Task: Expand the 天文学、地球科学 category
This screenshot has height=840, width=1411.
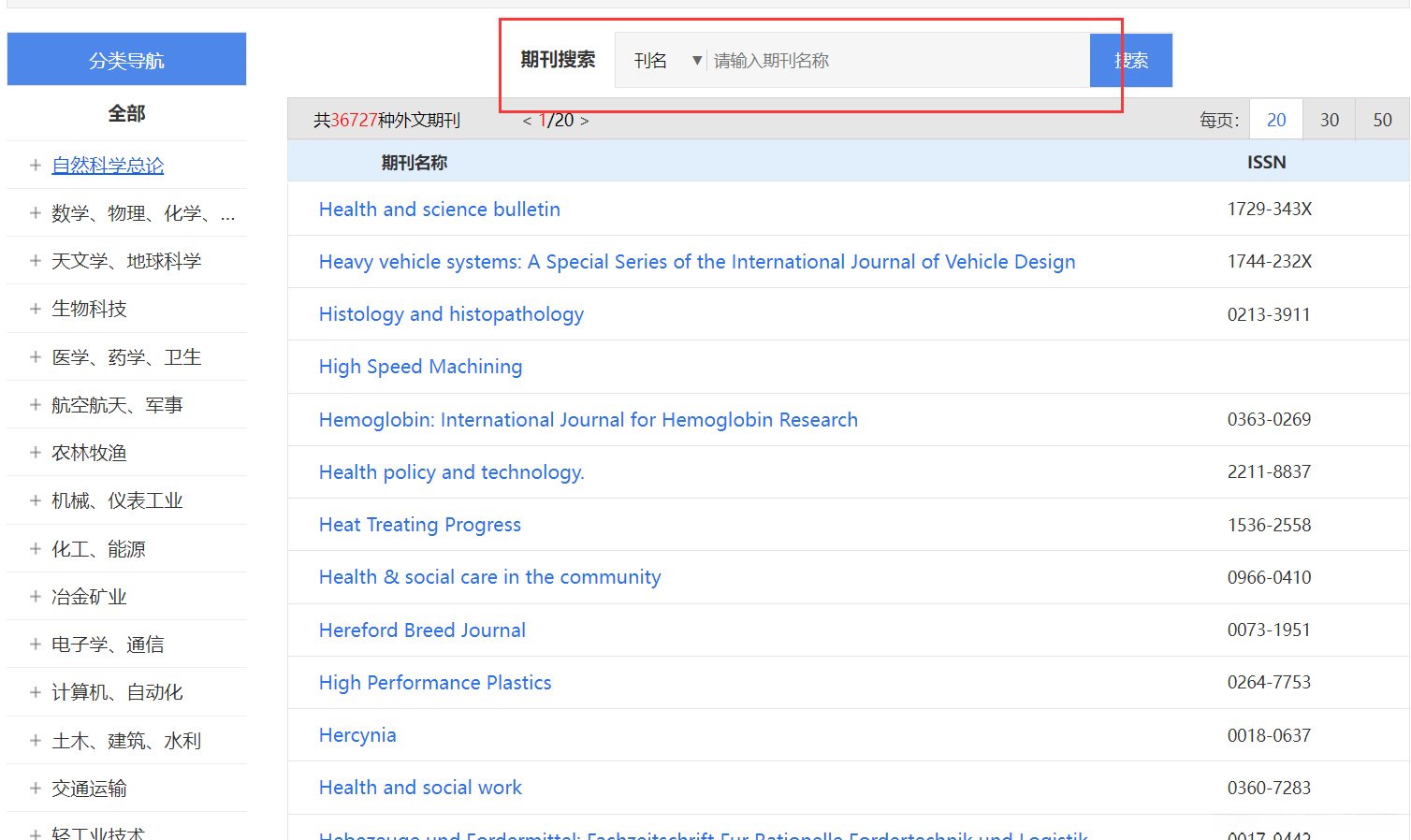Action: point(35,261)
